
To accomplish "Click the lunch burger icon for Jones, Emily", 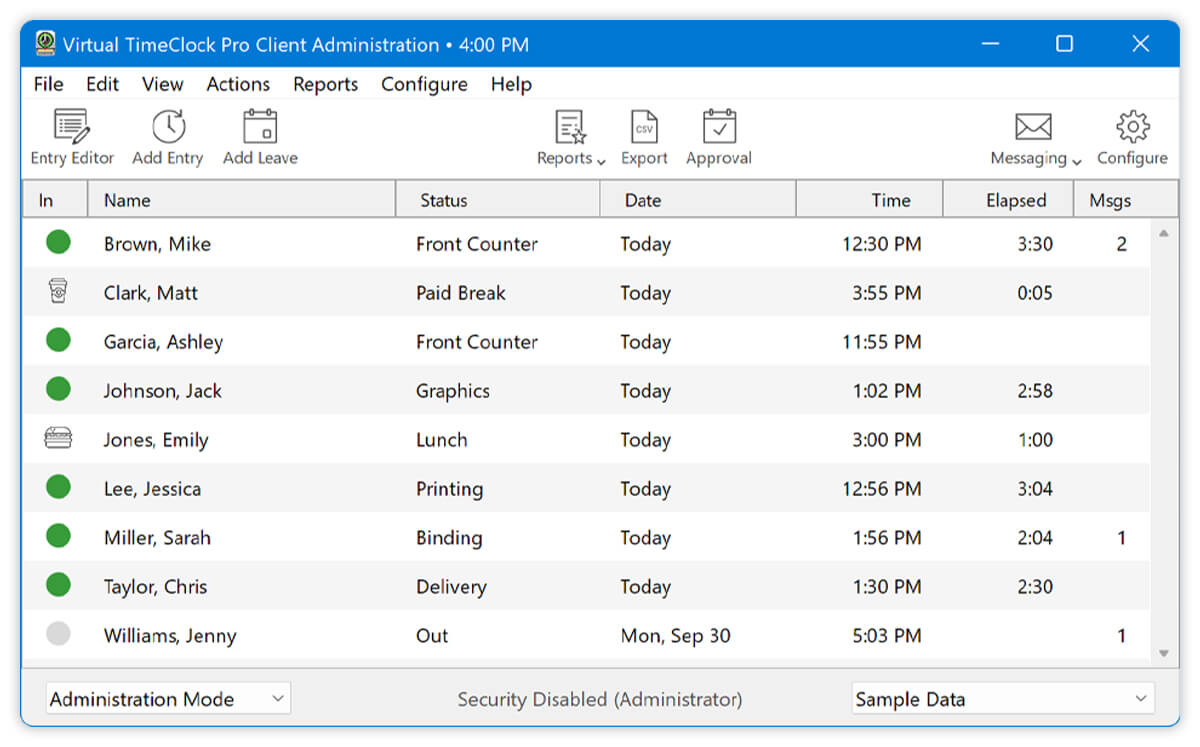I will [57, 439].
